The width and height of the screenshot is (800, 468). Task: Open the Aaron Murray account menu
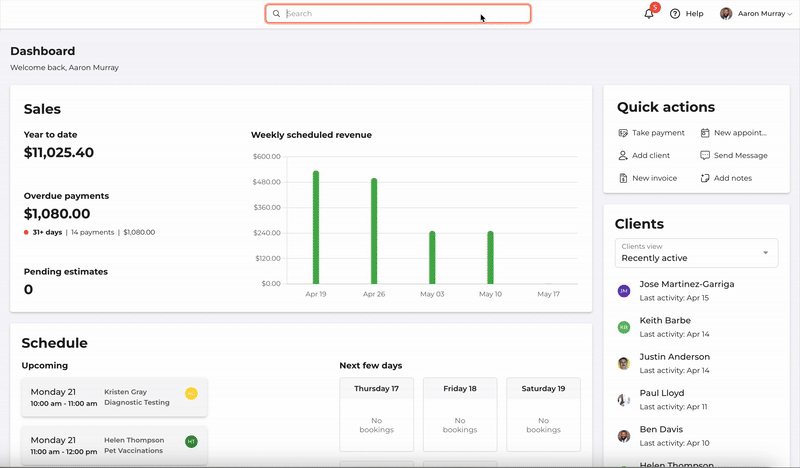(755, 14)
